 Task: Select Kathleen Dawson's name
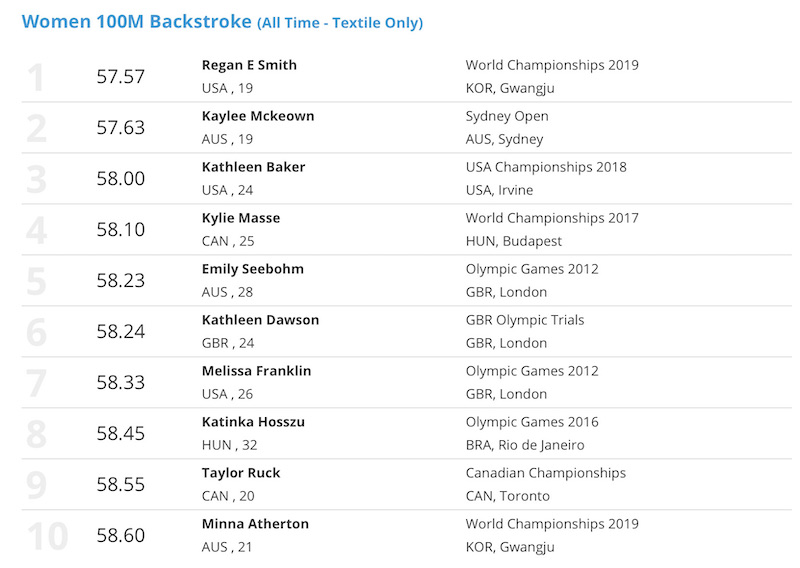click(260, 320)
